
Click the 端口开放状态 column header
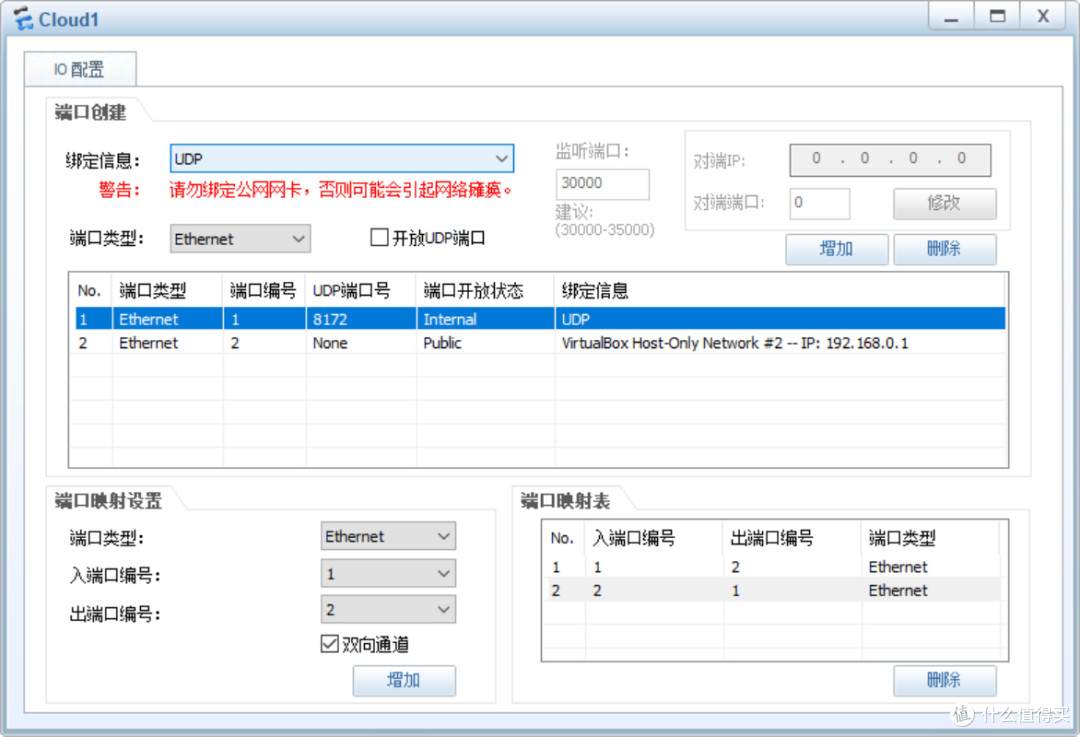[x=486, y=291]
